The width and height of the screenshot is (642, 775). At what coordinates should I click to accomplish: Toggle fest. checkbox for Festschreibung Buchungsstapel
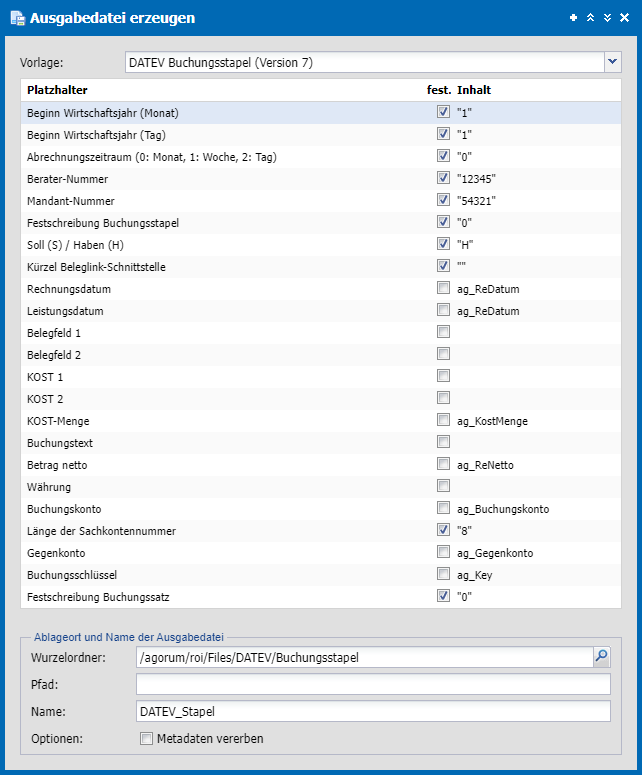443,222
